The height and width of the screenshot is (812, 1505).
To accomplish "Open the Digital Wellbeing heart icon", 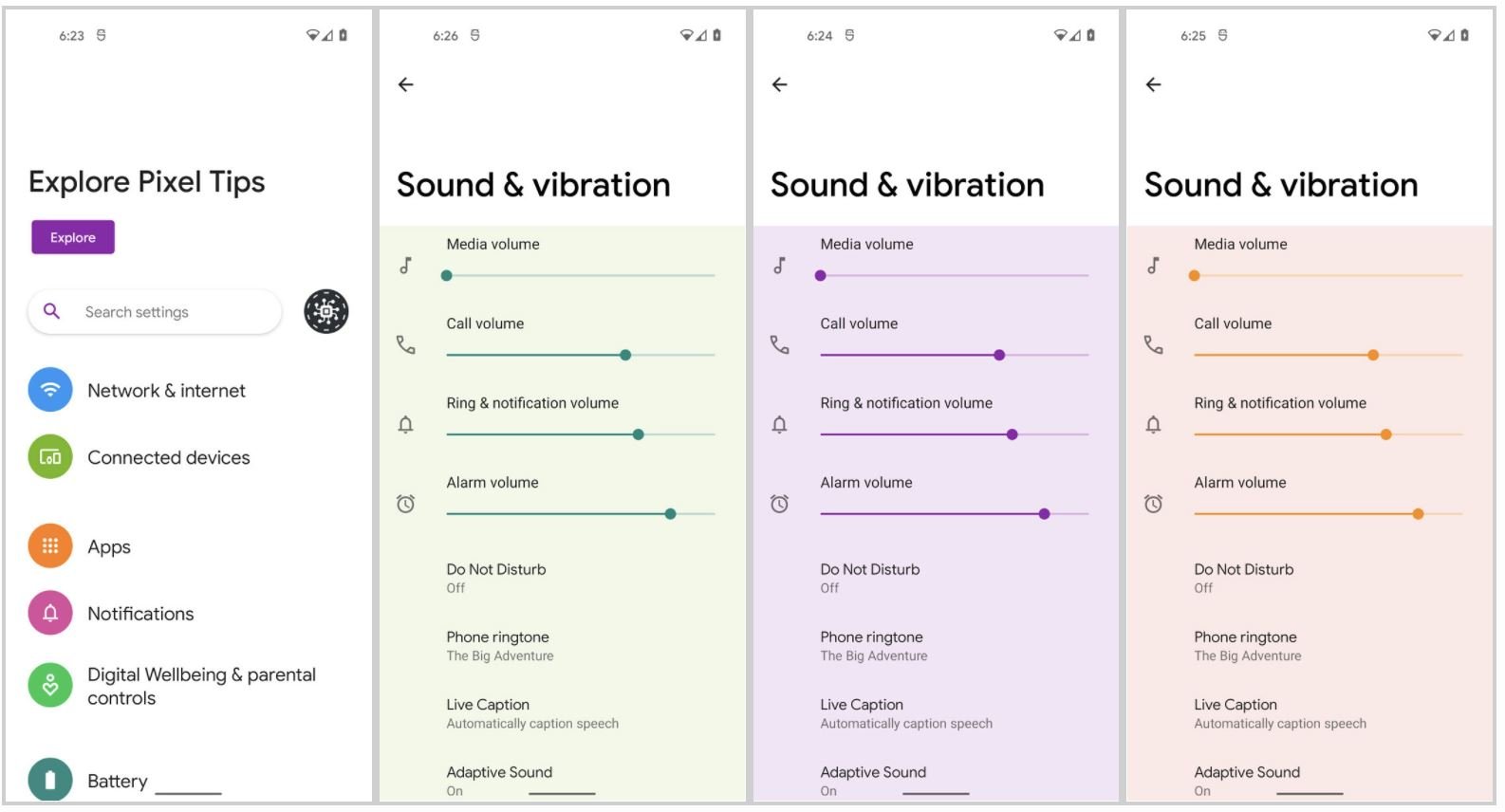I will [x=50, y=685].
